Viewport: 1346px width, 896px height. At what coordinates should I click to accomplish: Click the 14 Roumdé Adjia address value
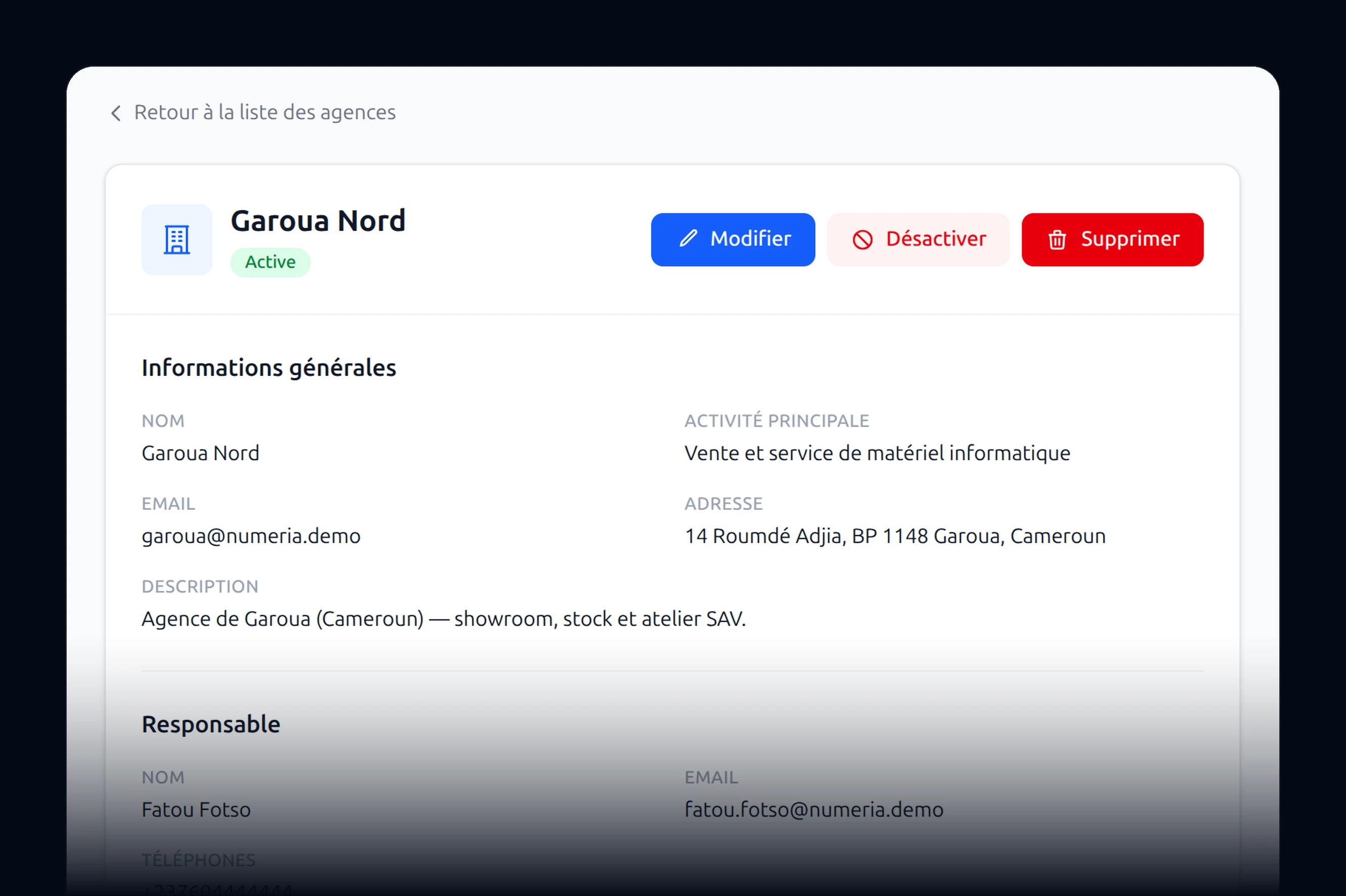pos(895,536)
